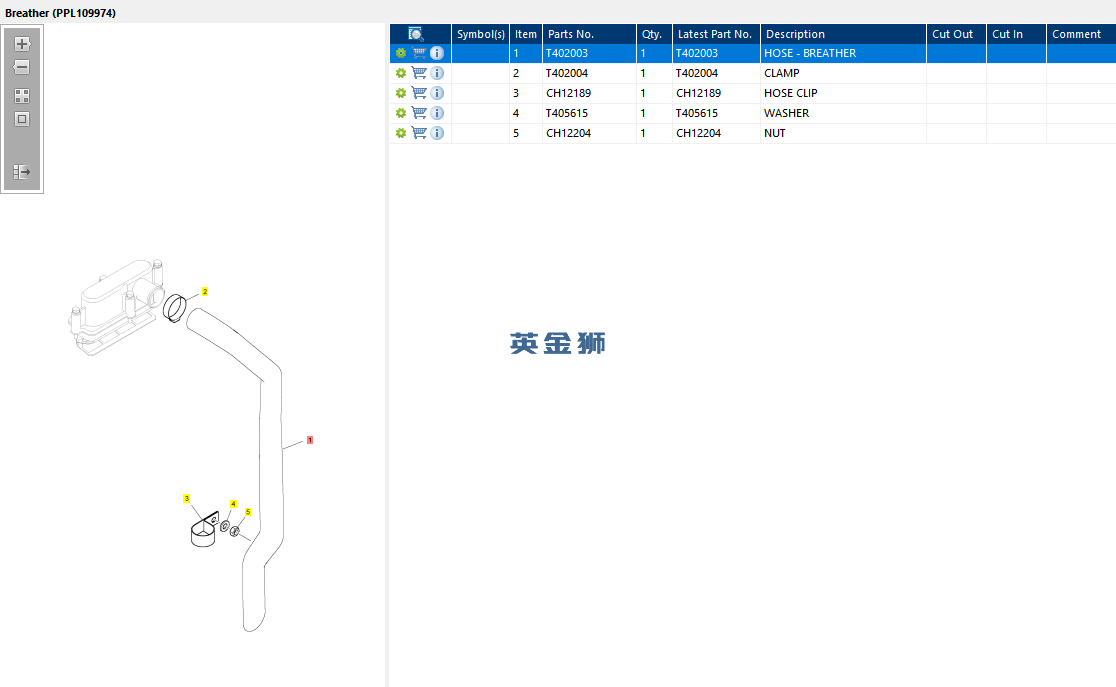
Task: Add NUT CH12204 to cart
Action: coord(419,132)
